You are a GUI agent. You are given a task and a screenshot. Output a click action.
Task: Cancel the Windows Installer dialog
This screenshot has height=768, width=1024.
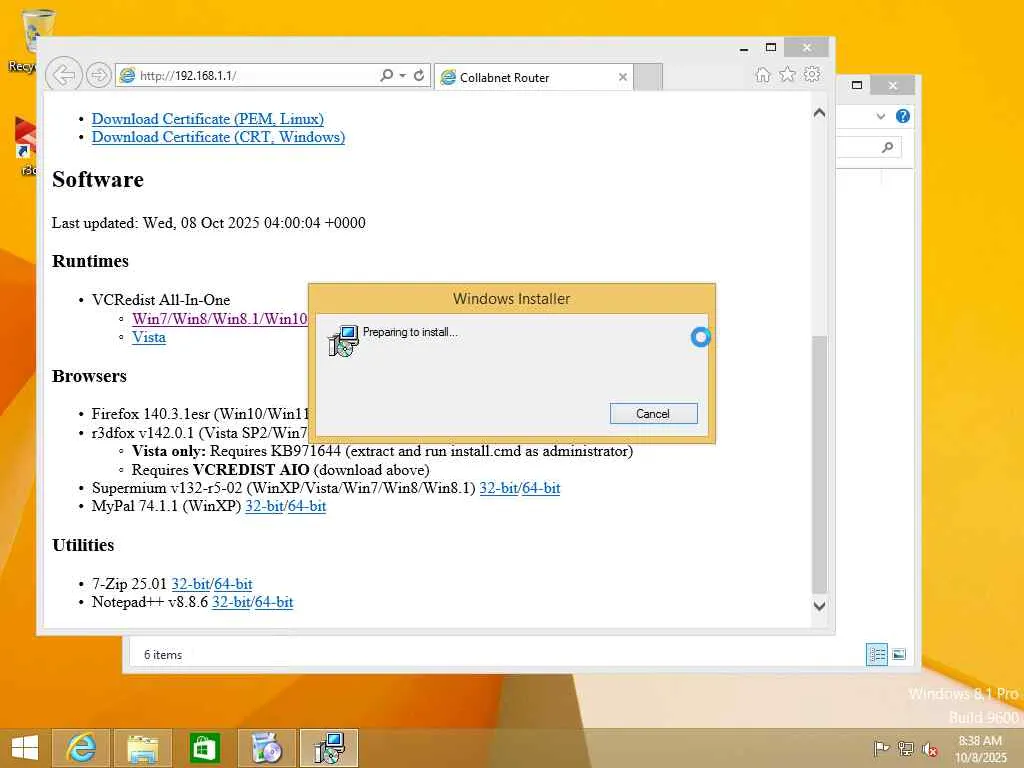tap(654, 413)
